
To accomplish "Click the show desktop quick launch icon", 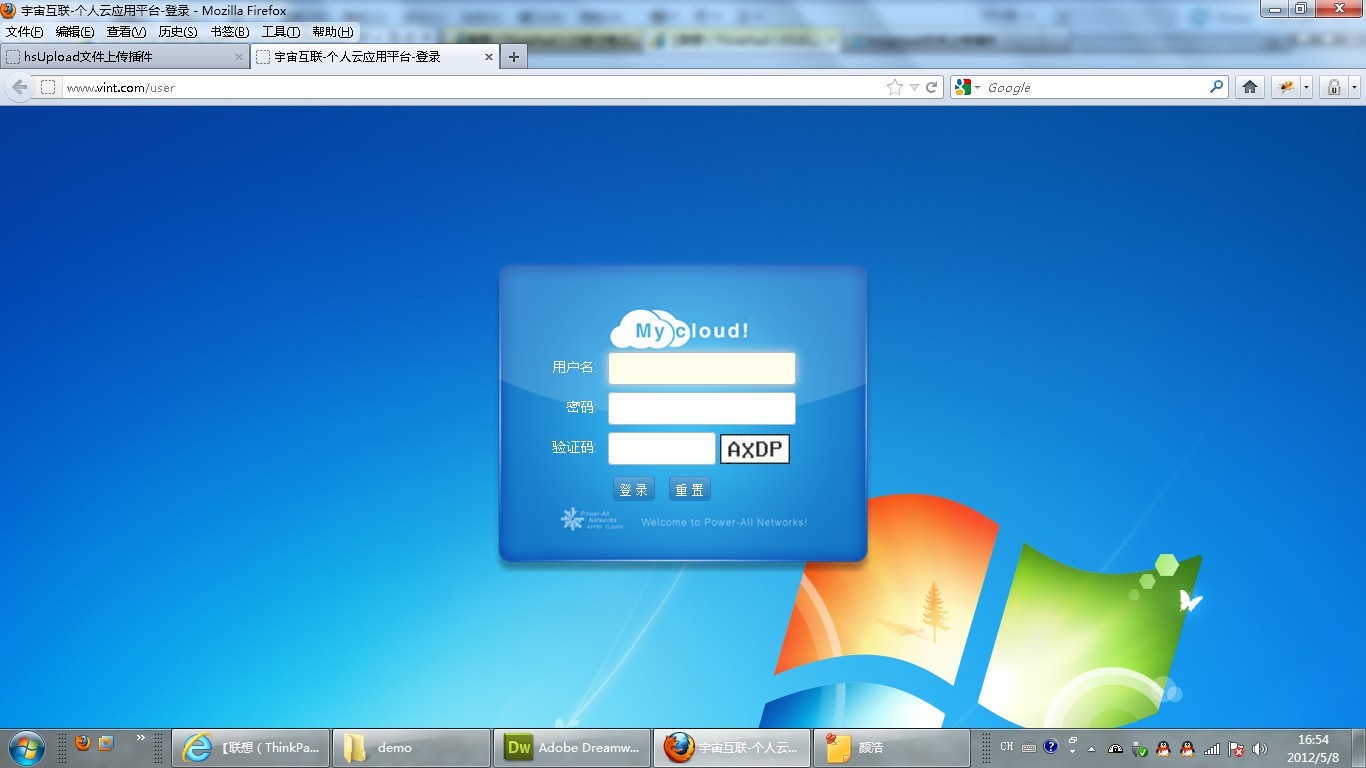I will [106, 743].
